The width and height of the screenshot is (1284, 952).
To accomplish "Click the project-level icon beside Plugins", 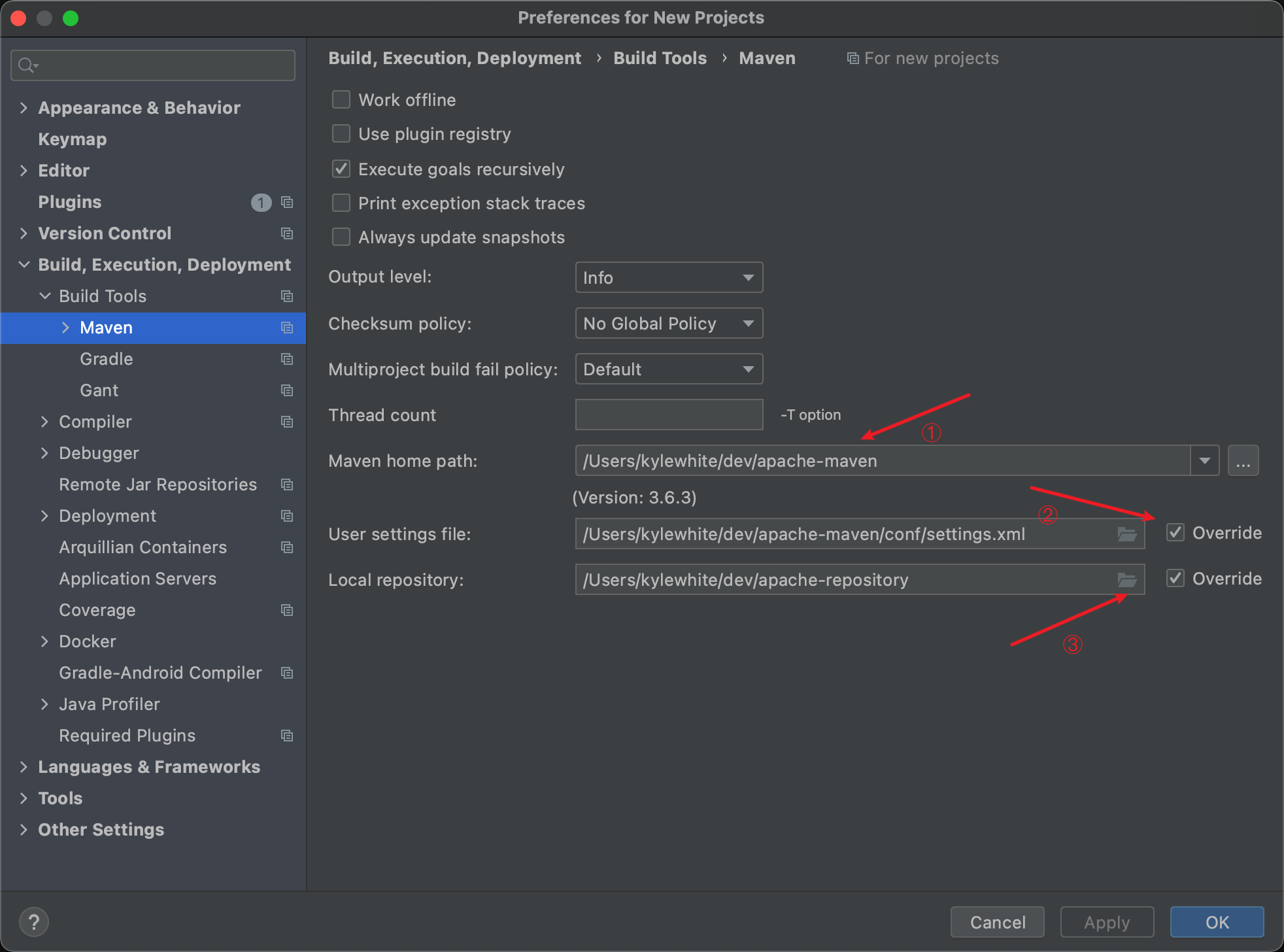I will (286, 202).
